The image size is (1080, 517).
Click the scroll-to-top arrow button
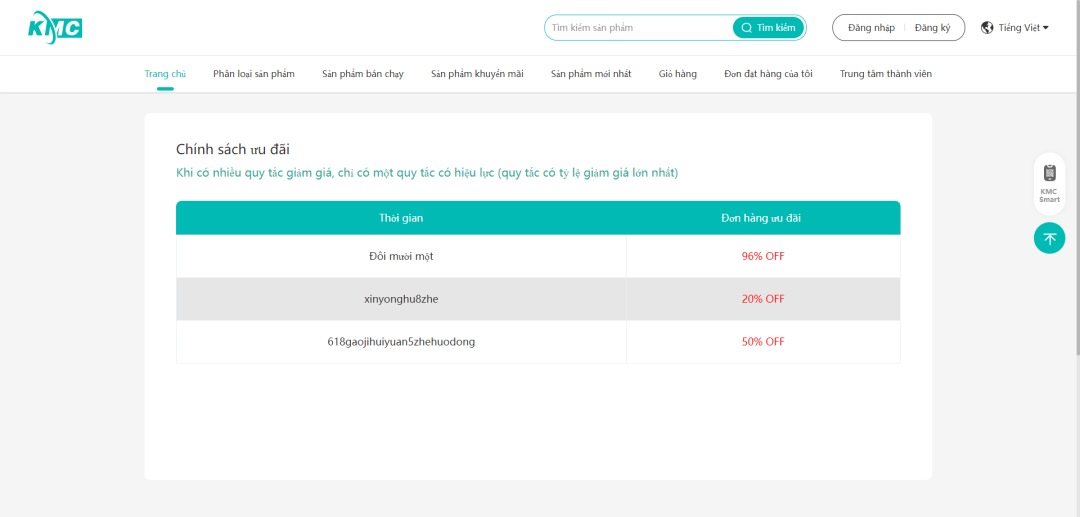point(1049,238)
